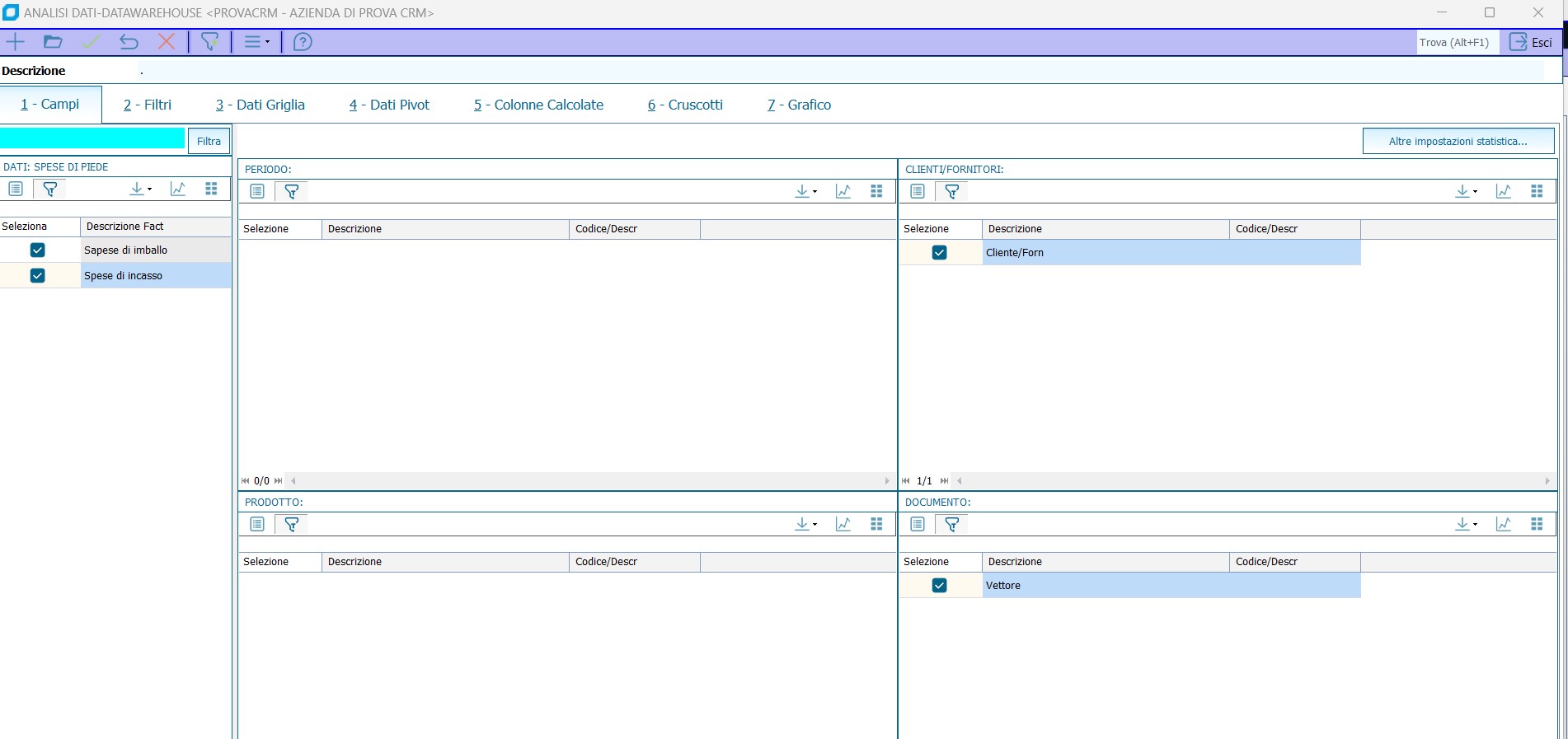Click the undo arrow in the toolbar

click(129, 42)
